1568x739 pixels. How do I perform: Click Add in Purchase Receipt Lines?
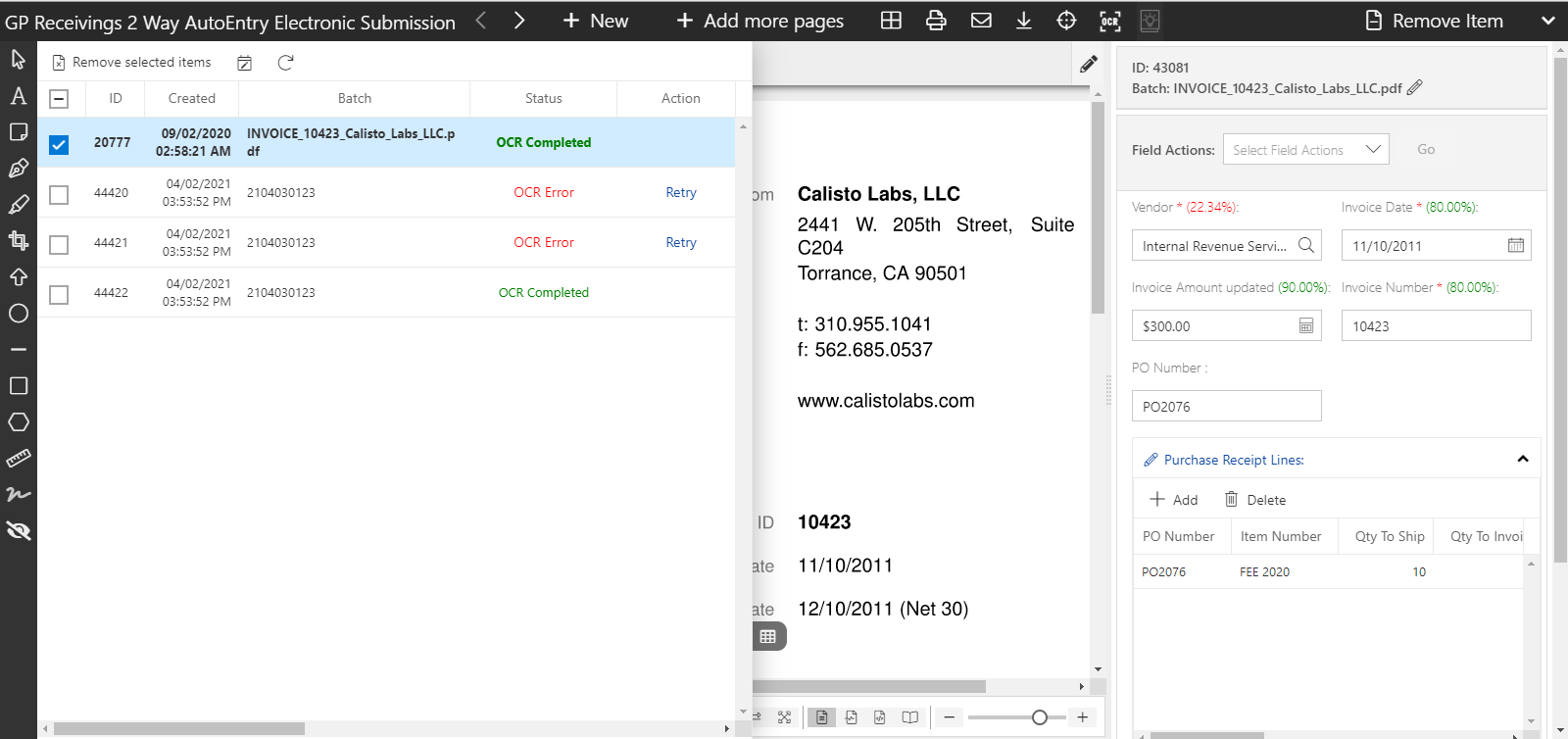(x=1174, y=500)
